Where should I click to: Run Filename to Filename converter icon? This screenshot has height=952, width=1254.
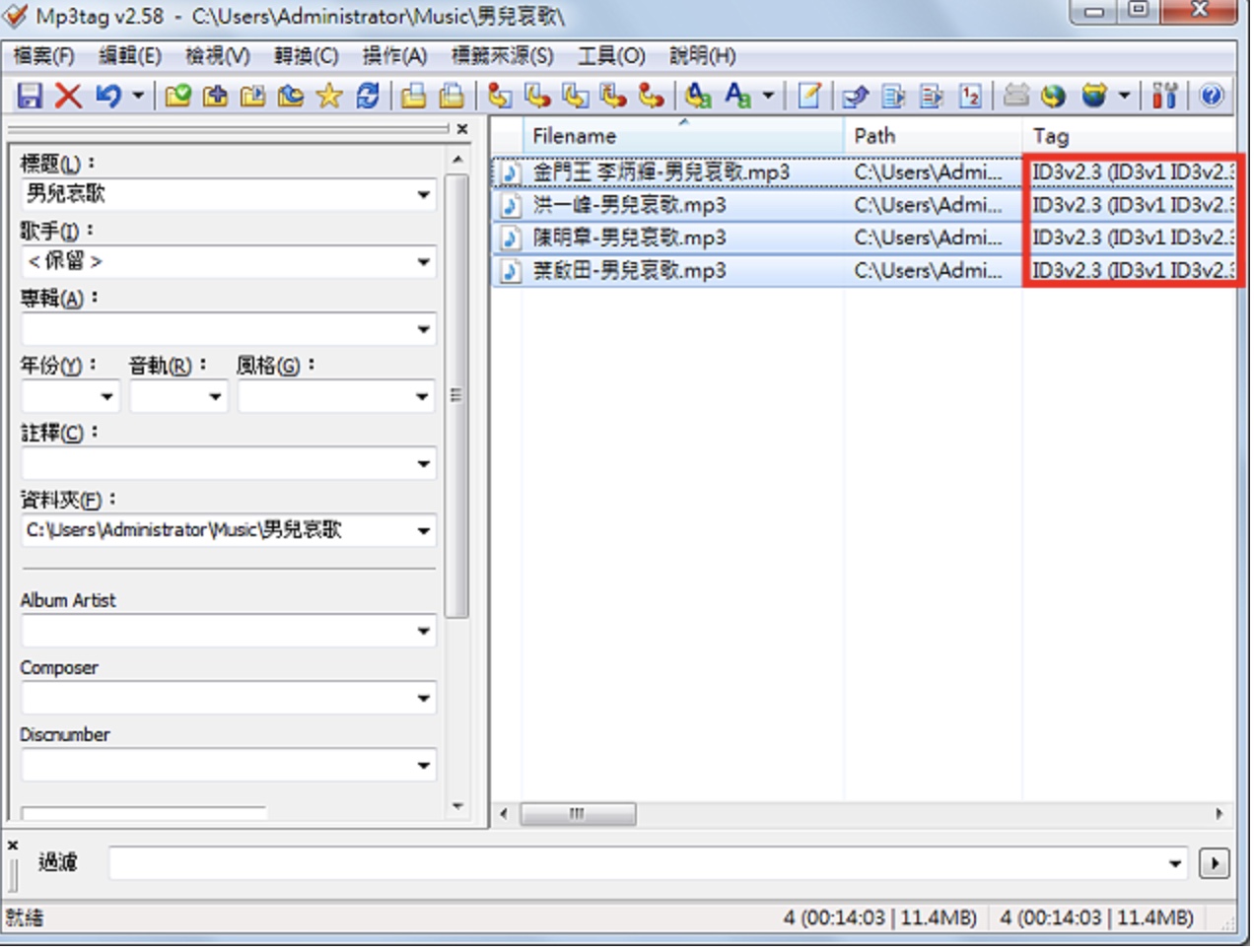[576, 96]
